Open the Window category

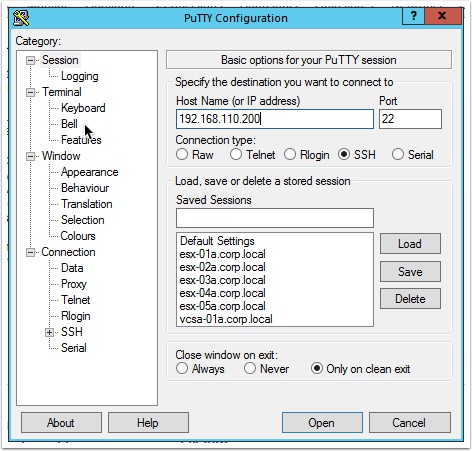click(61, 156)
